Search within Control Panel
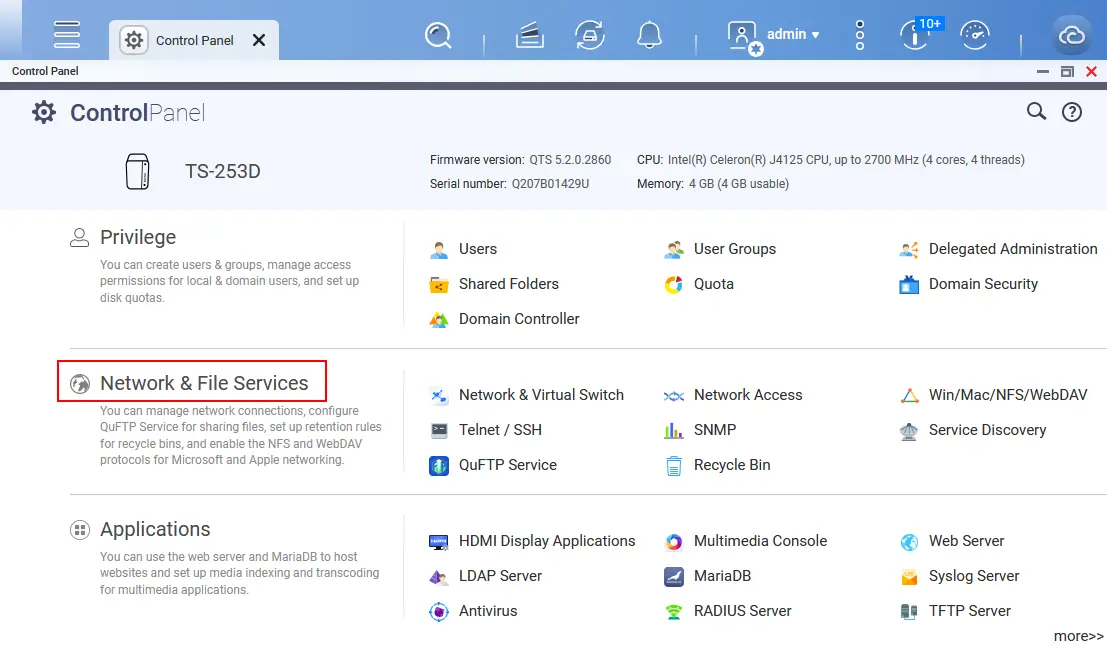Viewport: 1107px width, 659px height. 1036,112
